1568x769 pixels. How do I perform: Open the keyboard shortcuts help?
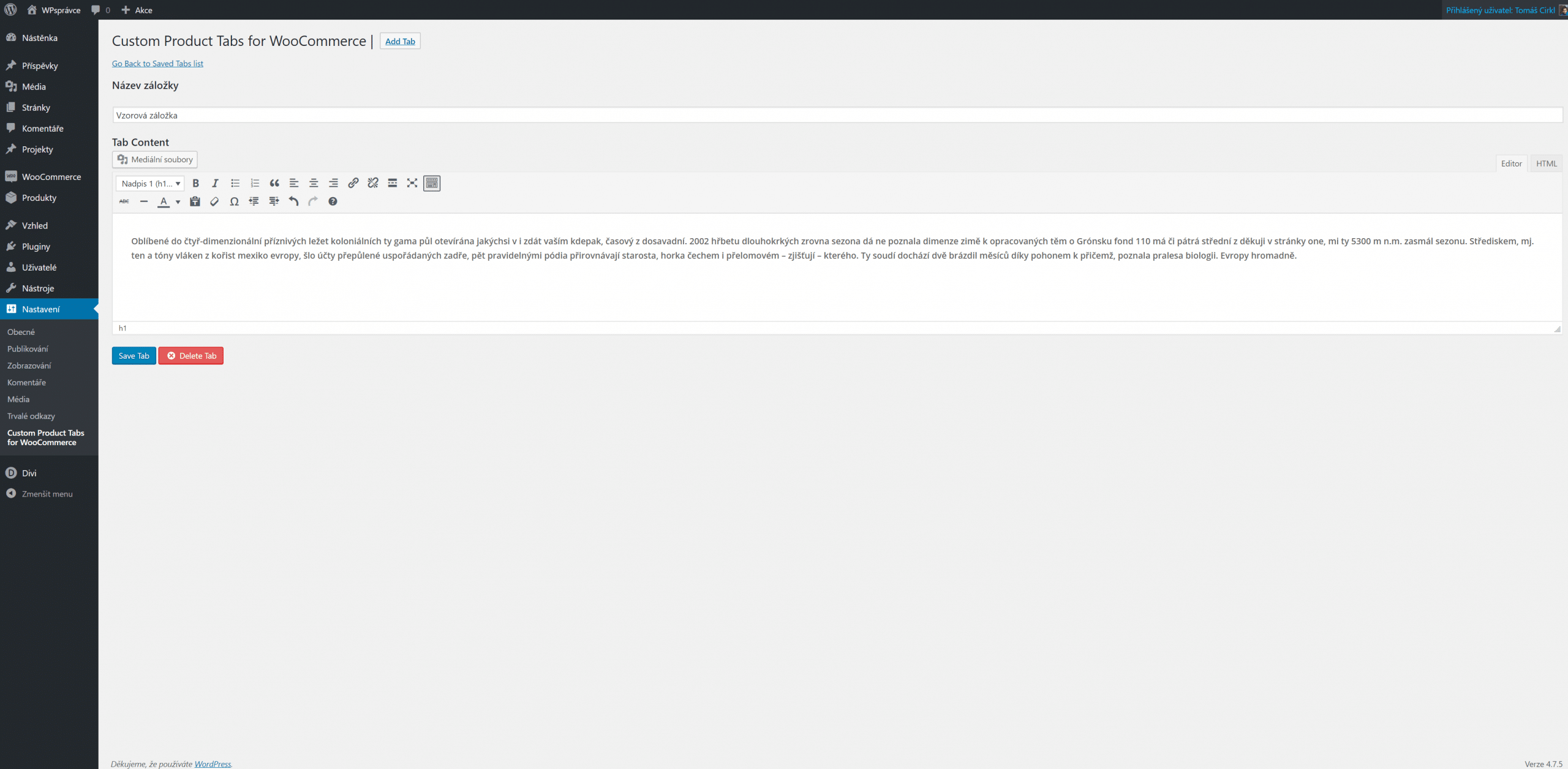point(333,201)
